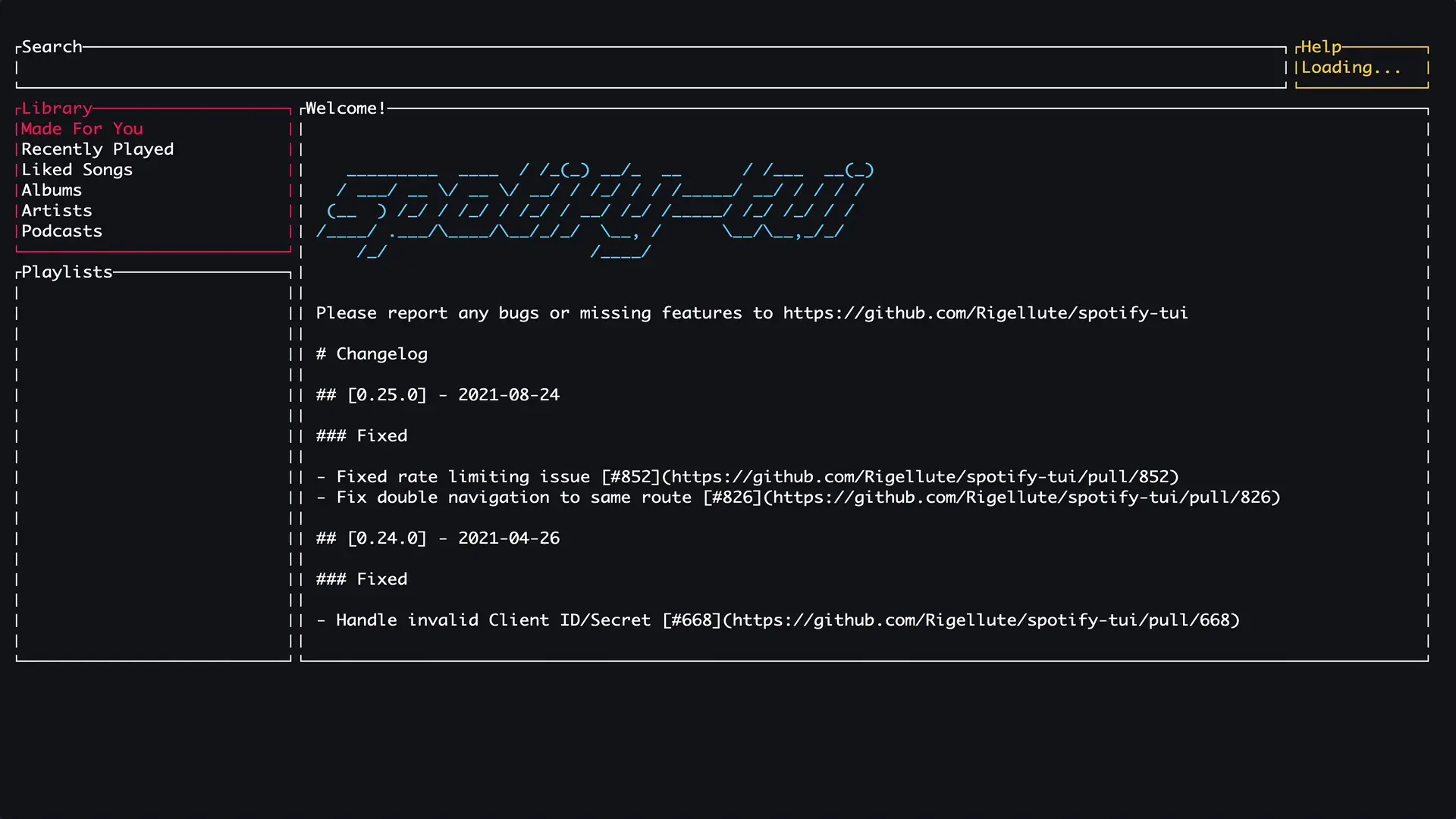The height and width of the screenshot is (819, 1456).
Task: Go to Albums section
Action: [x=52, y=190]
